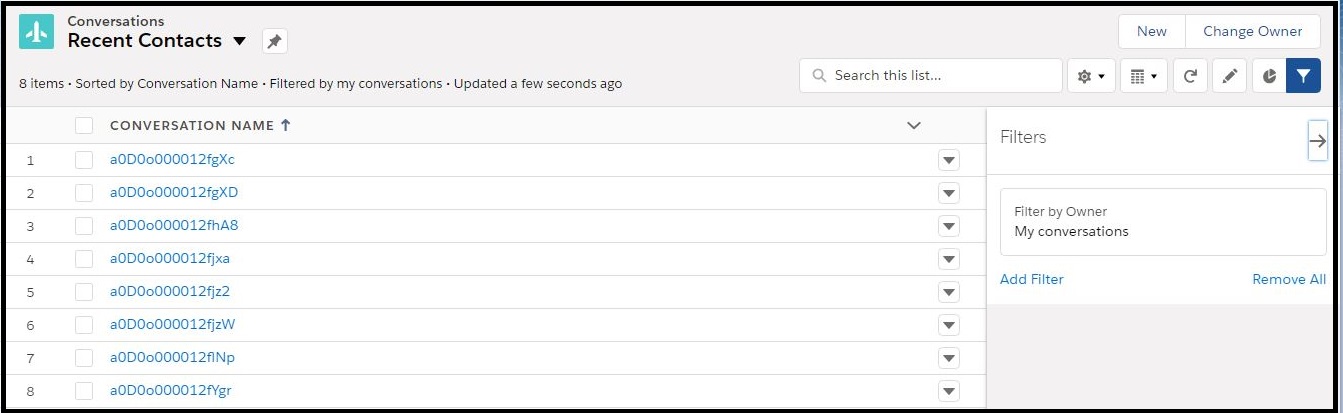
Task: Click the Change Owner button
Action: tap(1252, 31)
